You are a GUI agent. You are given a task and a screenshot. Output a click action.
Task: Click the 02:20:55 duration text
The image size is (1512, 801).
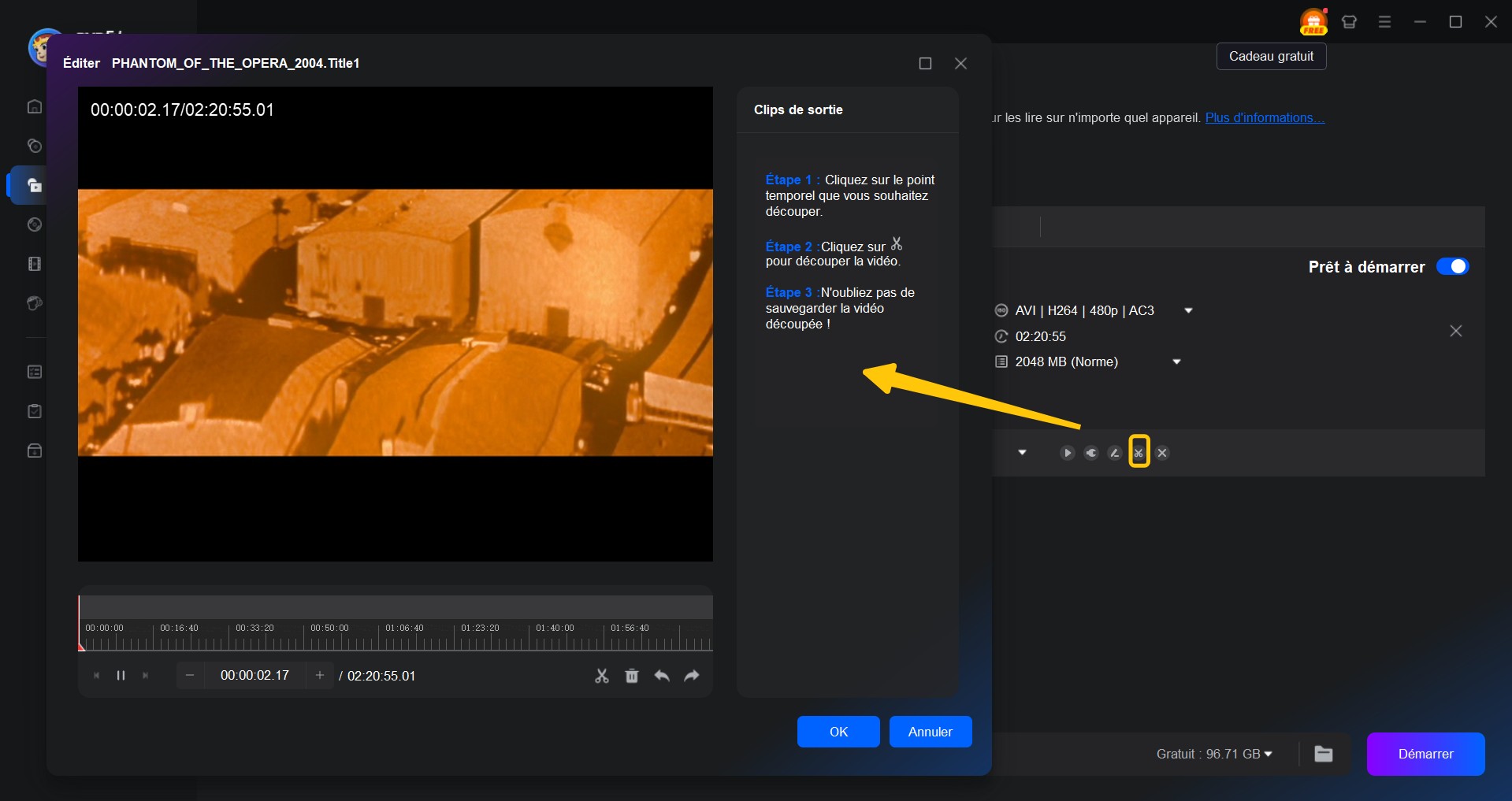[x=1040, y=336]
